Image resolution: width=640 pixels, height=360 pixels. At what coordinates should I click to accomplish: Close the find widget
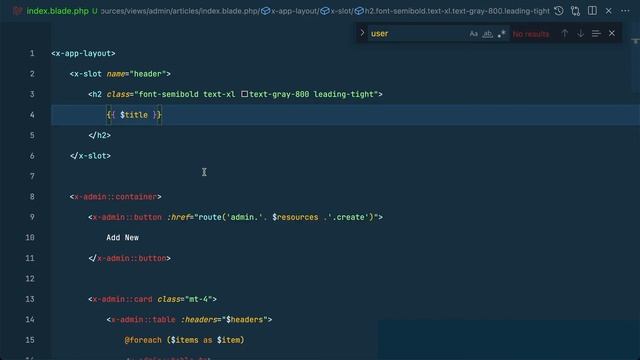click(x=611, y=33)
